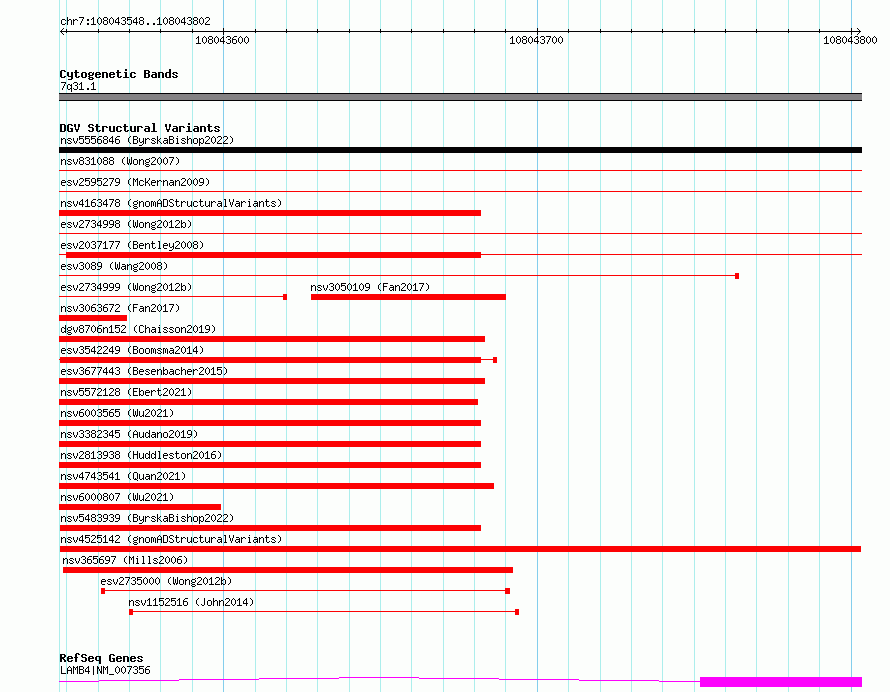
Task: Click start marker of nsv1152516 line
Action: [131, 612]
